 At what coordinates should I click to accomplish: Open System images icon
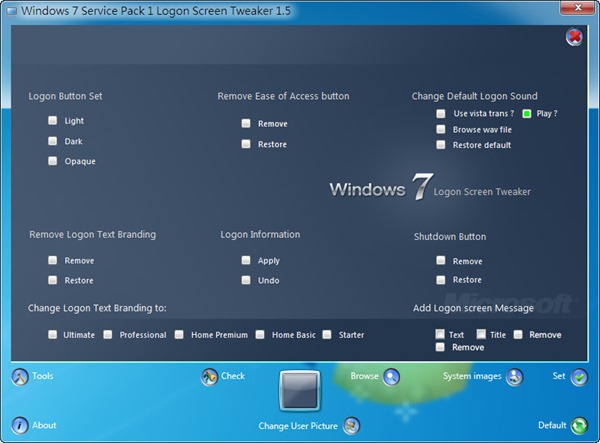pos(514,377)
